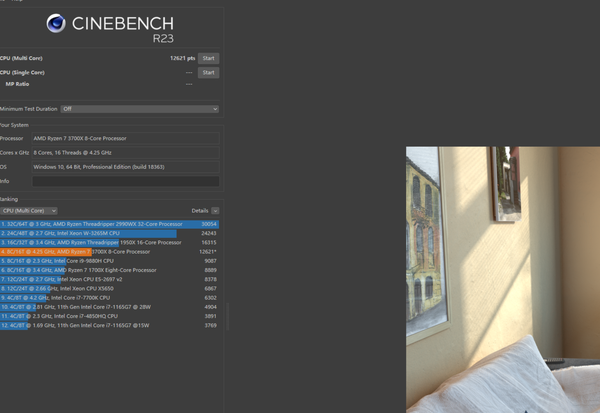This screenshot has height=413, width=600.
Task: Click the Processor field showing Ryzen 7 3700X
Action: click(x=126, y=138)
